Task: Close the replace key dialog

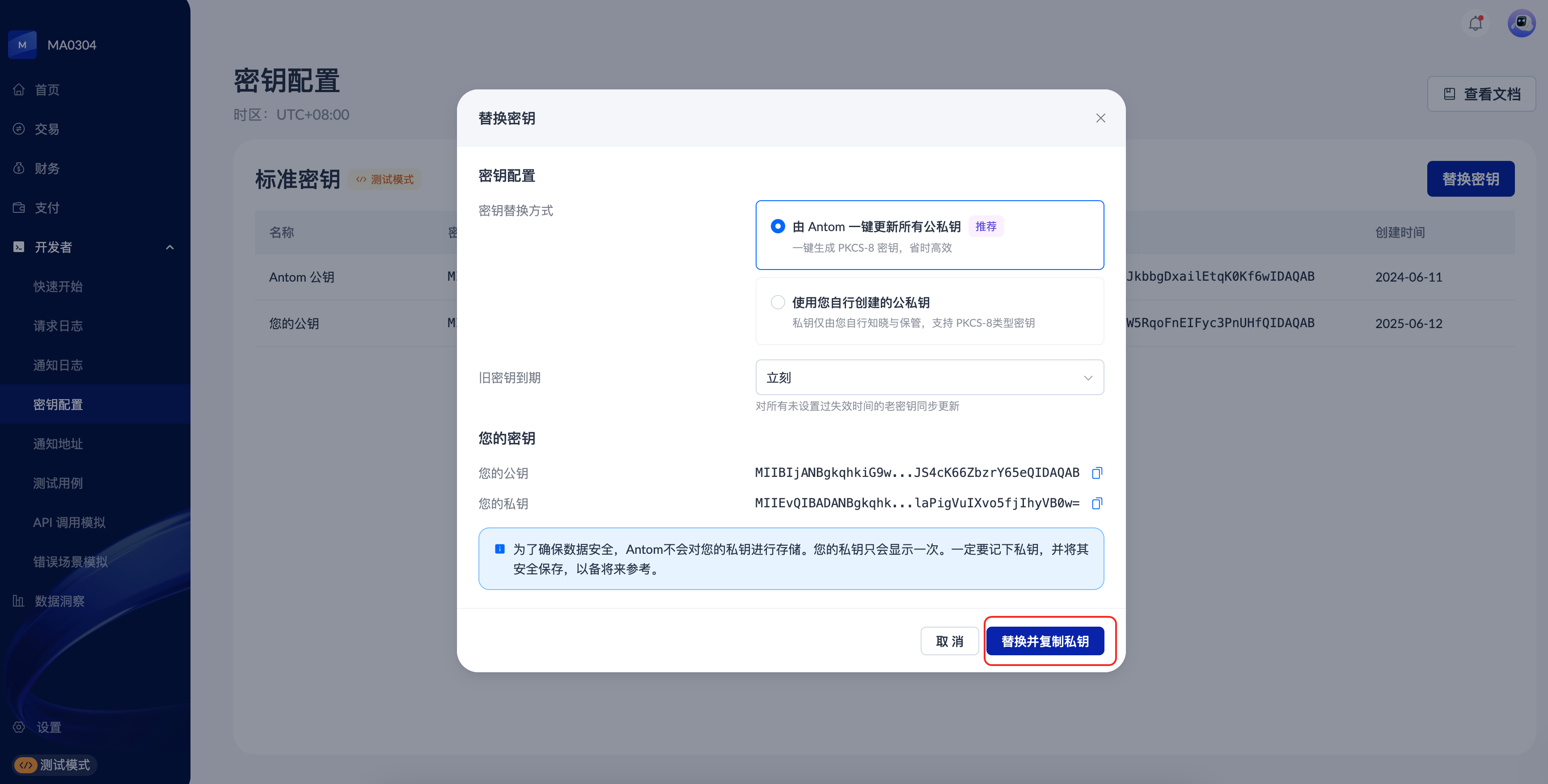Action: [1100, 118]
